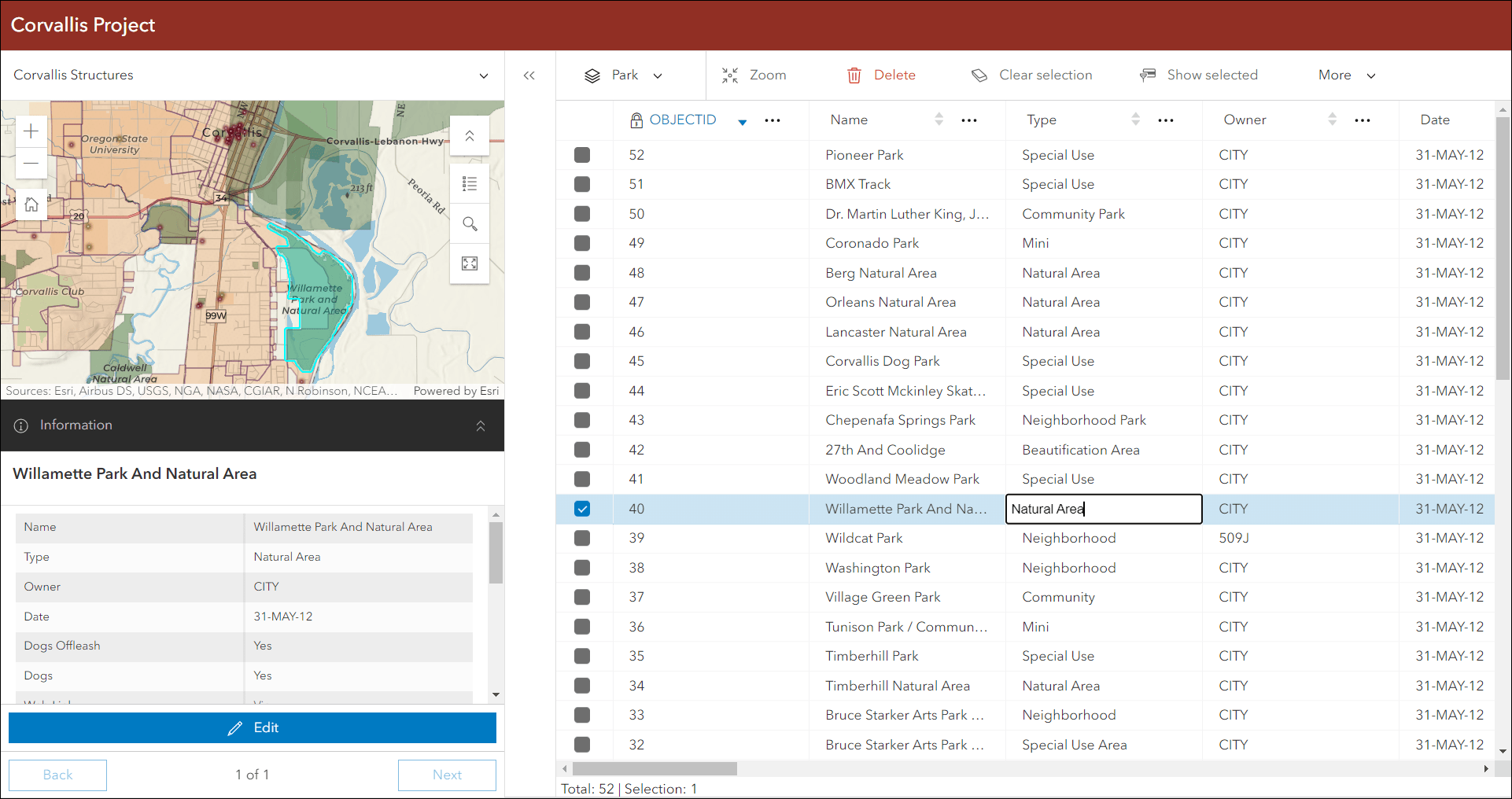The image size is (1512, 799).
Task: Open the map legend list
Action: point(470,184)
